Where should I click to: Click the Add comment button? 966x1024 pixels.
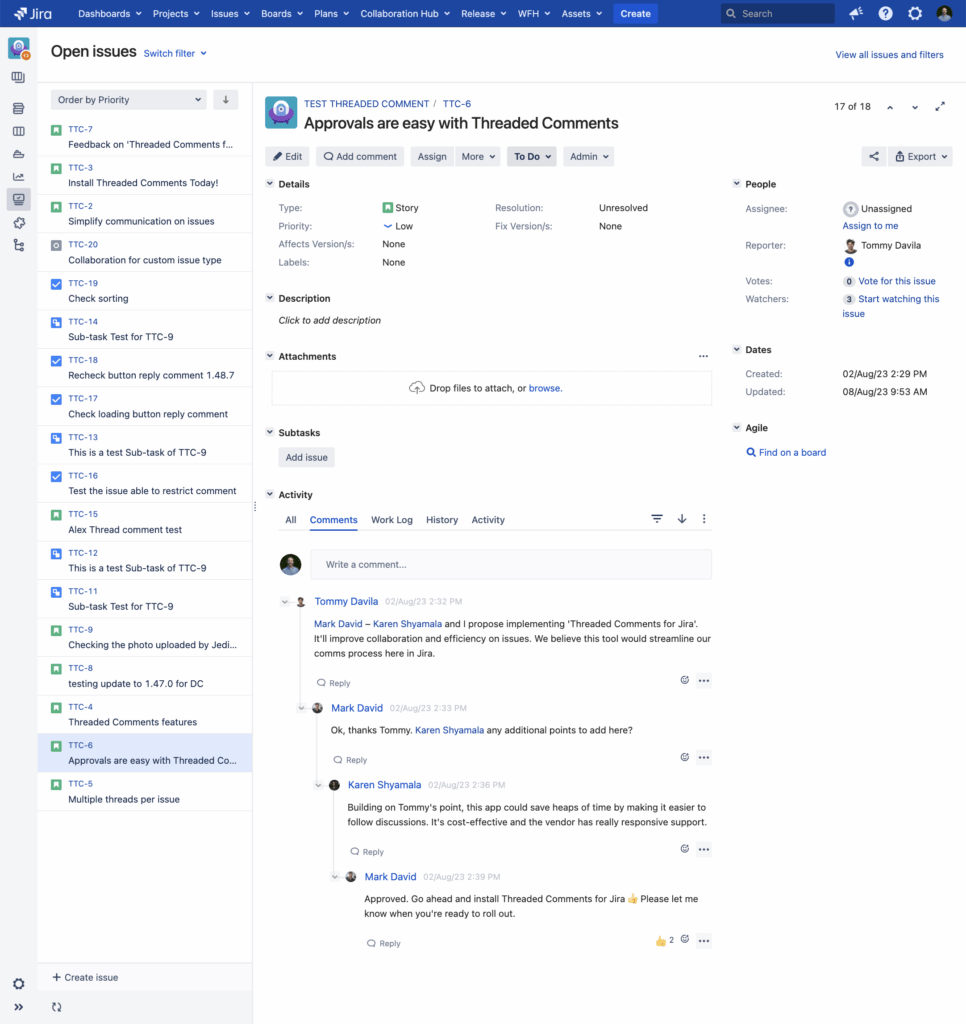[360, 157]
